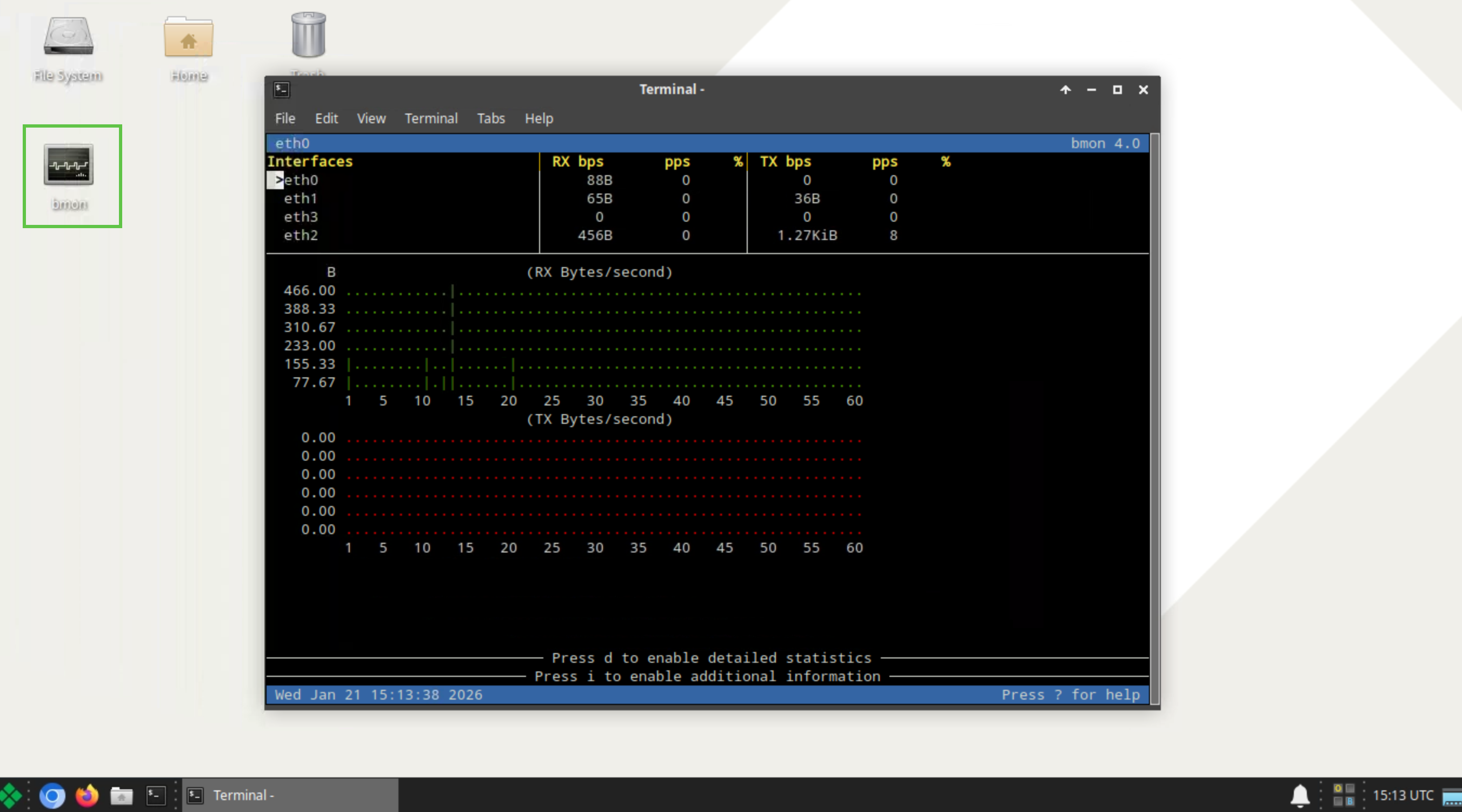Open the File System desktop icon
The width and height of the screenshot is (1462, 812).
tap(68, 37)
